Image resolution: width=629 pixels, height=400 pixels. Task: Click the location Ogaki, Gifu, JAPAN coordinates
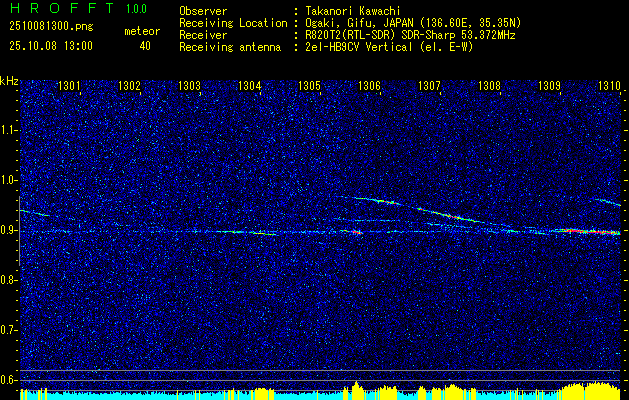(x=413, y=23)
